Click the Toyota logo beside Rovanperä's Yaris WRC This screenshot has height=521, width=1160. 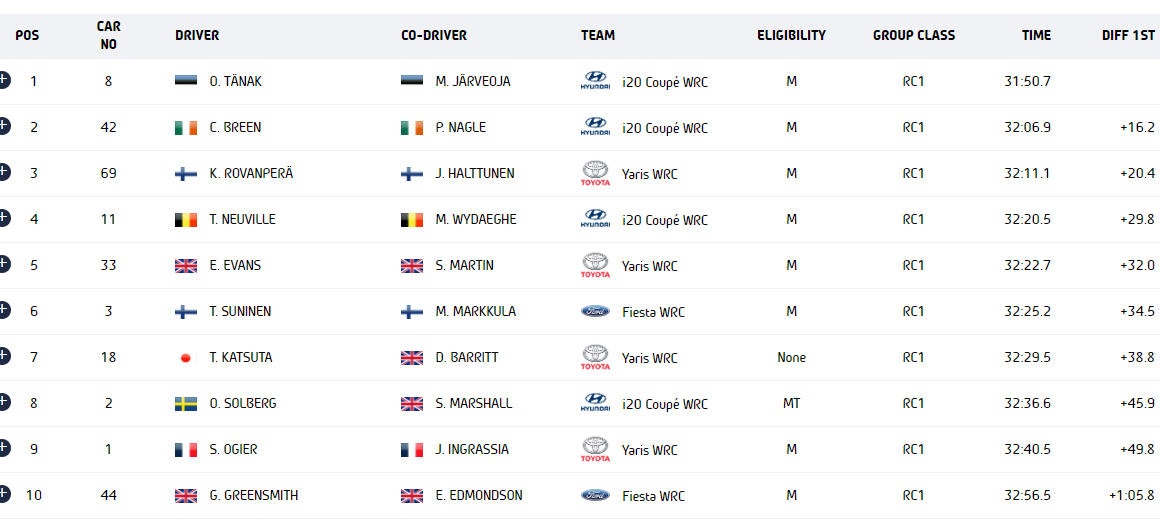tap(596, 173)
